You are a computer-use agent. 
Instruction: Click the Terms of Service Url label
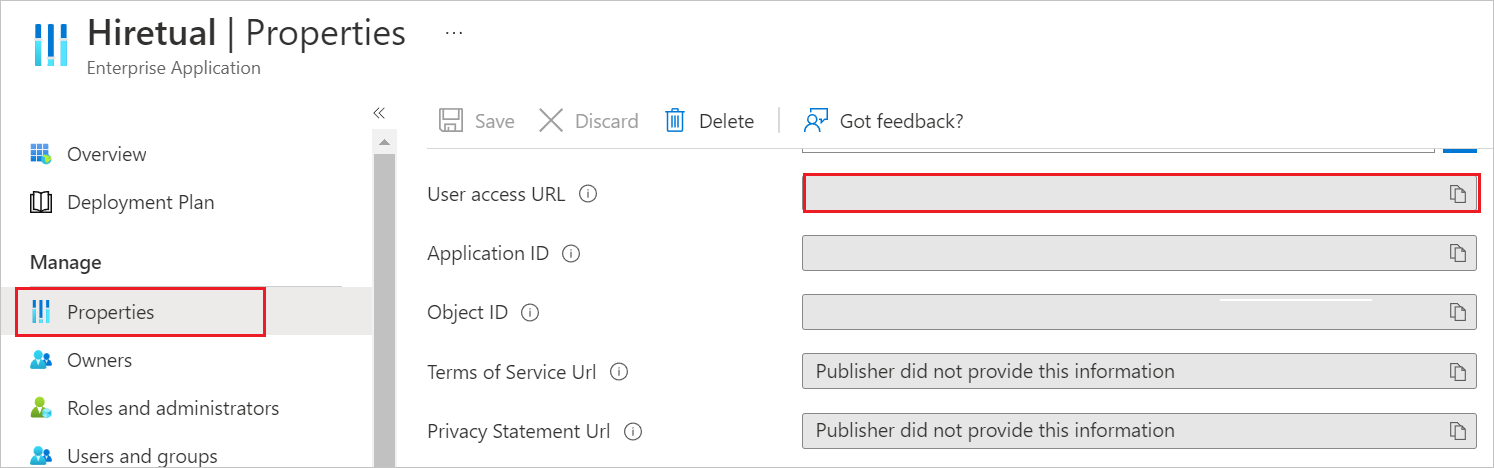point(512,372)
